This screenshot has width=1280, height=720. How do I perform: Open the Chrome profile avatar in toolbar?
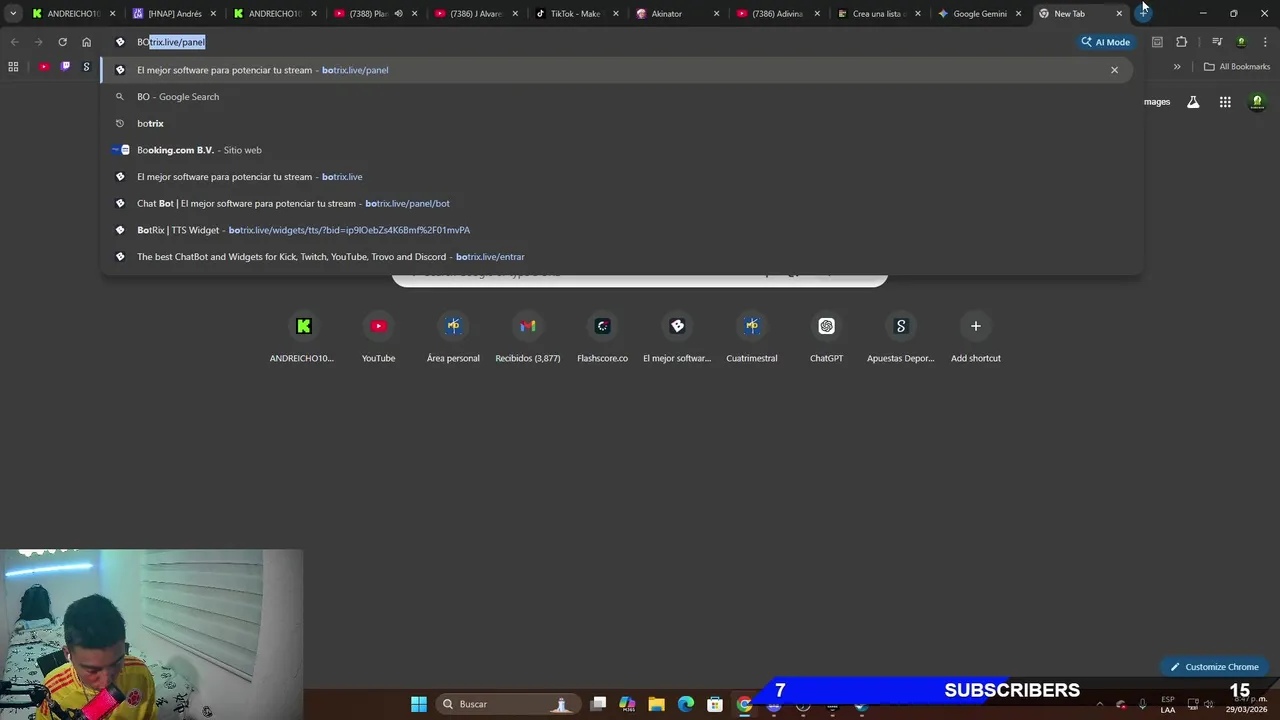pos(1241,42)
